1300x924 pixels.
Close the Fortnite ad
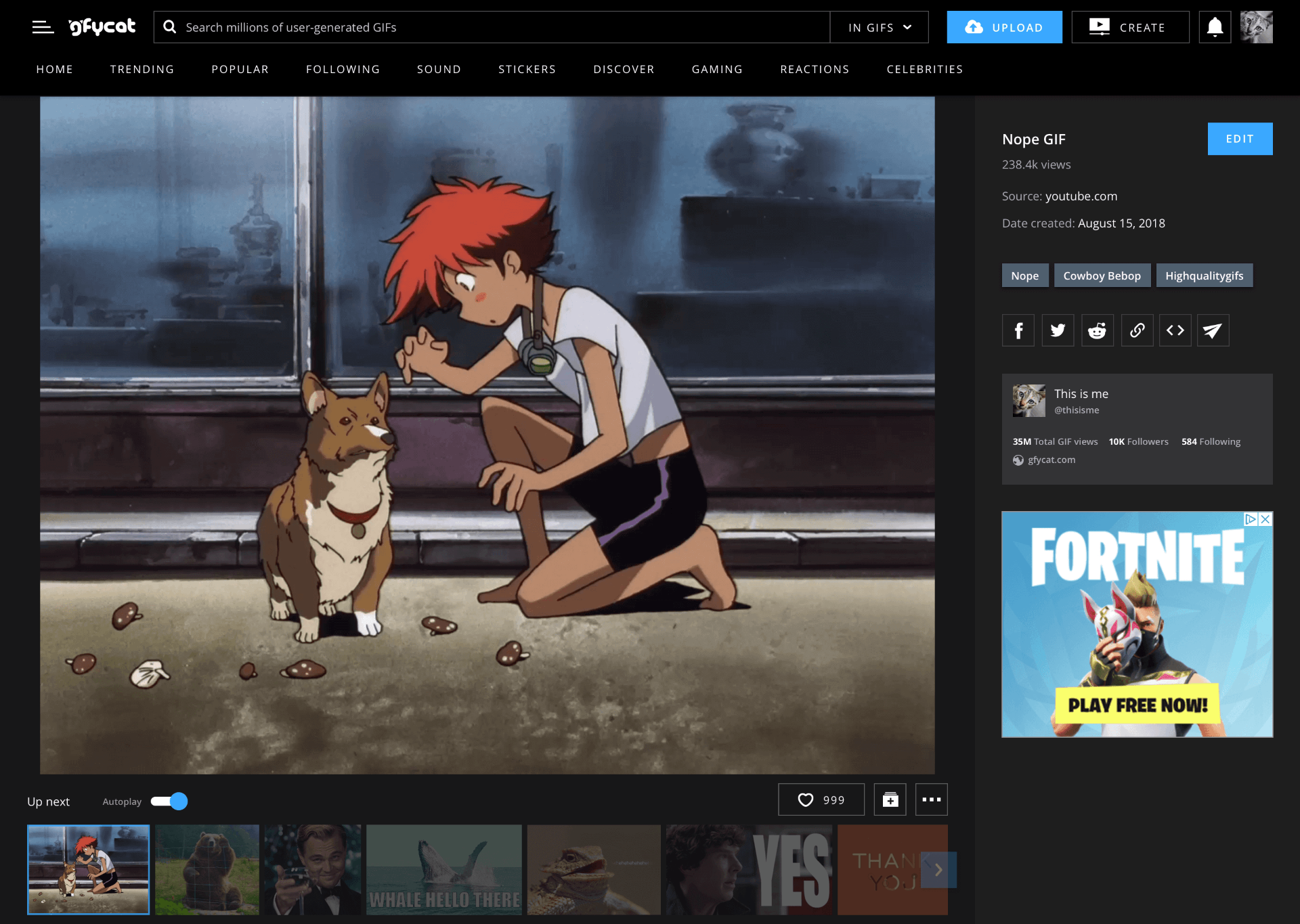coord(1265,519)
